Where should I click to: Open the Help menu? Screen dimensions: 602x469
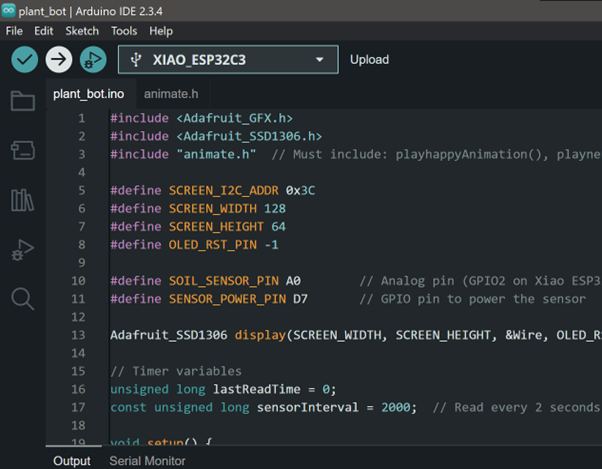click(x=161, y=31)
